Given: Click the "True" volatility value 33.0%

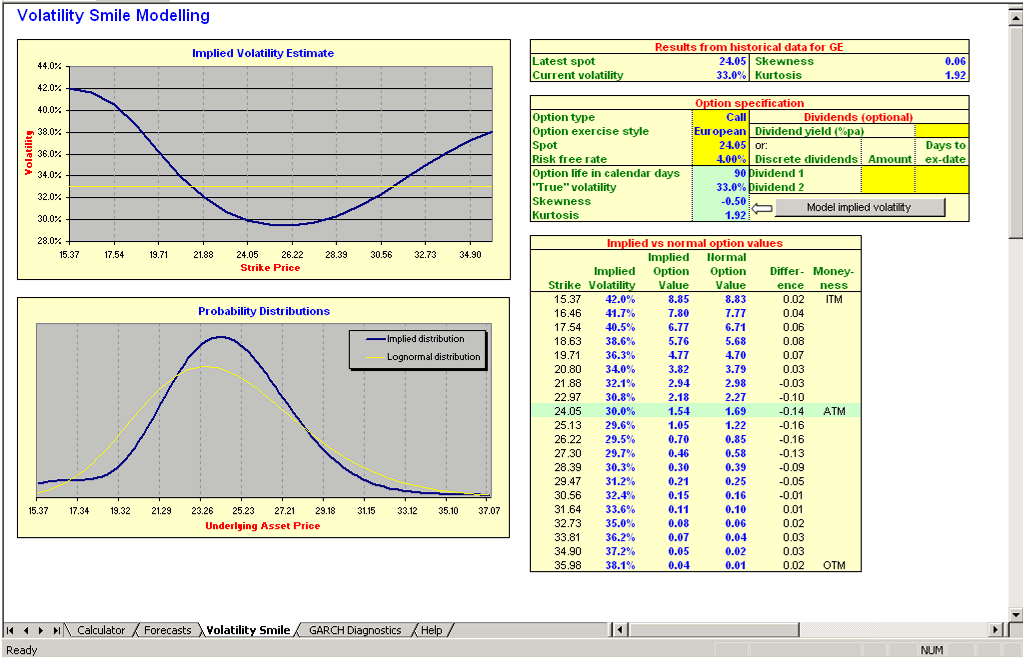Looking at the screenshot, I should click(x=720, y=187).
